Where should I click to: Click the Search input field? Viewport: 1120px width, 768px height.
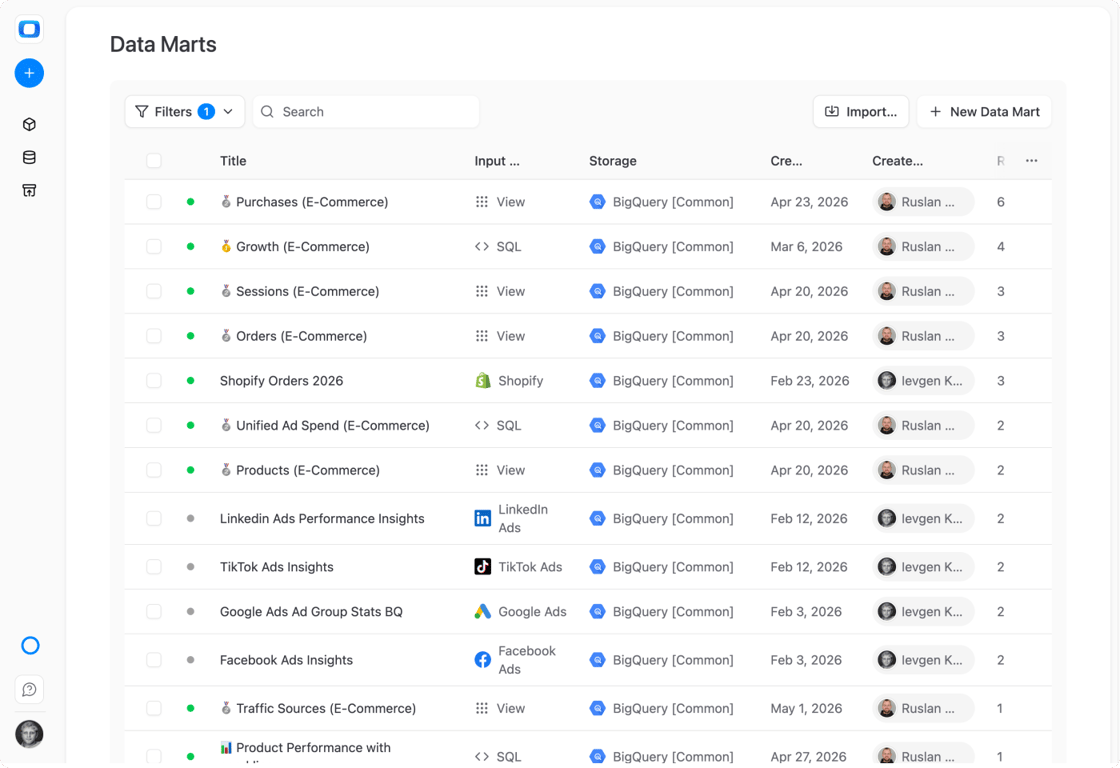[x=366, y=111]
